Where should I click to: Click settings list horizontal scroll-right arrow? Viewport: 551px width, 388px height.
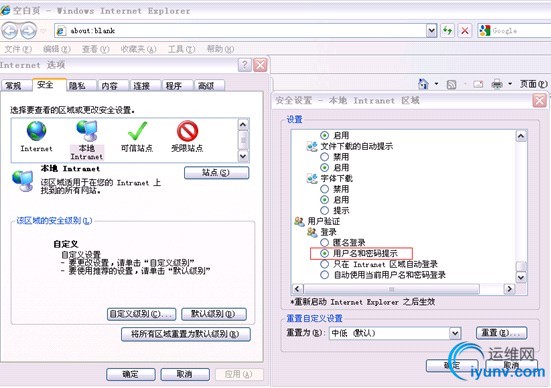tap(509, 289)
